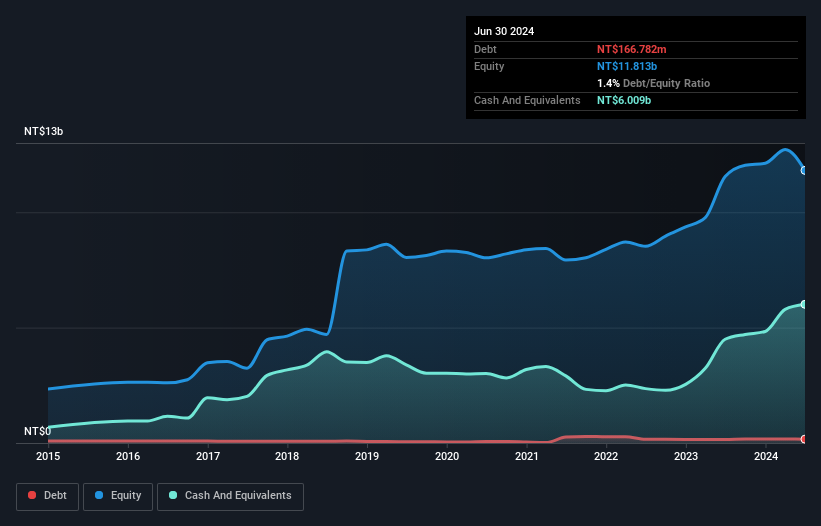Select the Debt endpoint marker on chart
The width and height of the screenshot is (821, 526).
click(804, 439)
